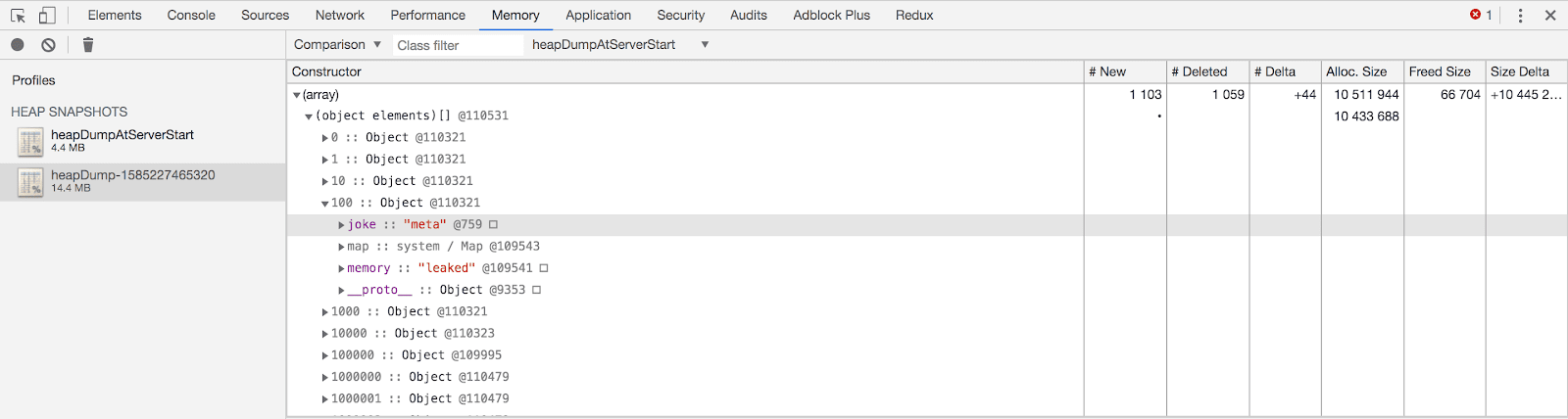Image resolution: width=1568 pixels, height=419 pixels.
Task: Open the Comparison view dropdown
Action: (x=337, y=45)
